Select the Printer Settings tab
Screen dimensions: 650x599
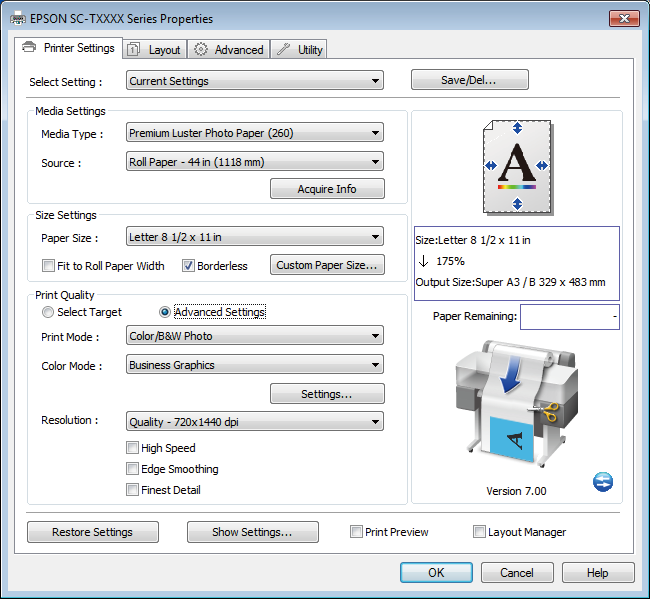(68, 48)
